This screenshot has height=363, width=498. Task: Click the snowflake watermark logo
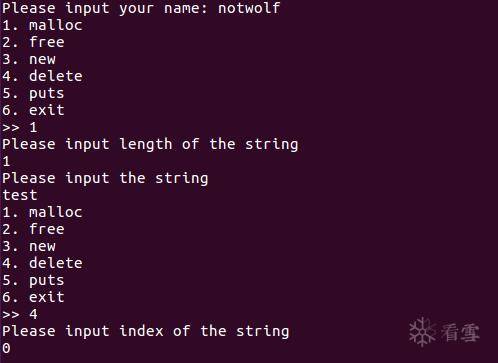422,332
